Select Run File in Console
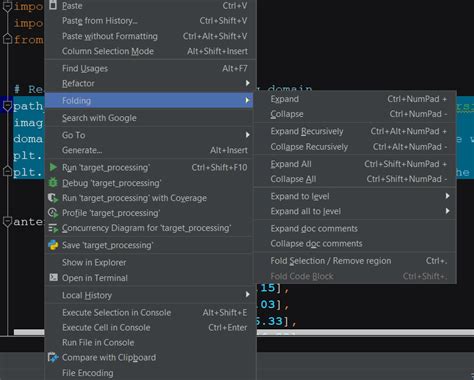Image resolution: width=474 pixels, height=380 pixels. pyautogui.click(x=150, y=342)
